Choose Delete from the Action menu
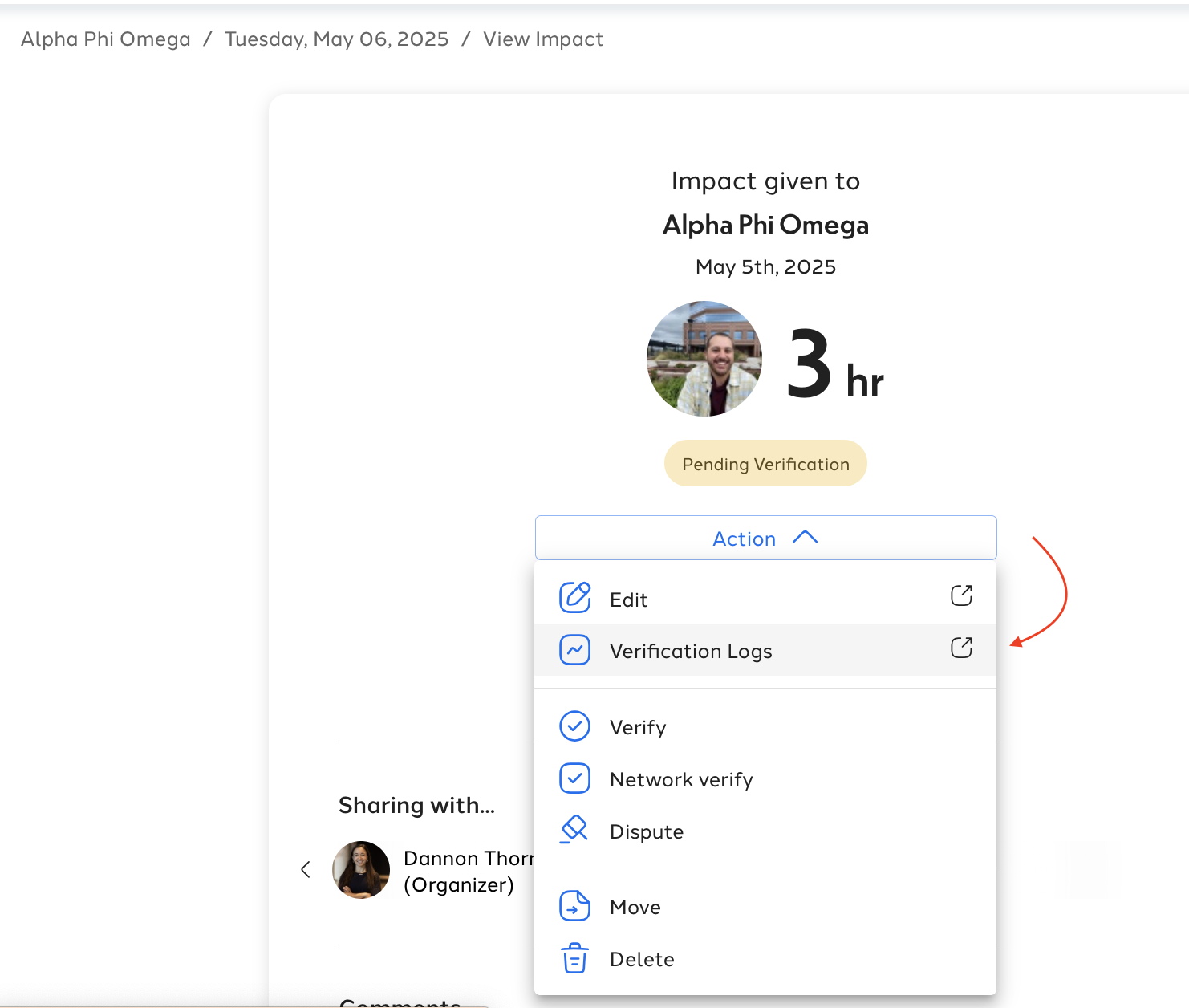Viewport: 1189px width, 1008px height. tap(765, 959)
